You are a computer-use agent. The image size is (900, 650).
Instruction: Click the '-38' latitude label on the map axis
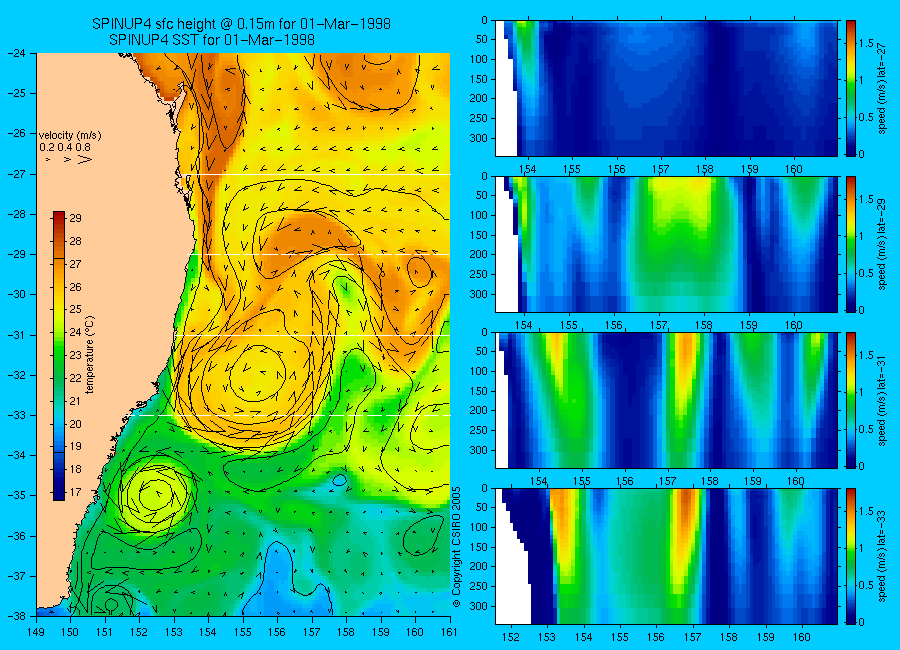pos(17,616)
